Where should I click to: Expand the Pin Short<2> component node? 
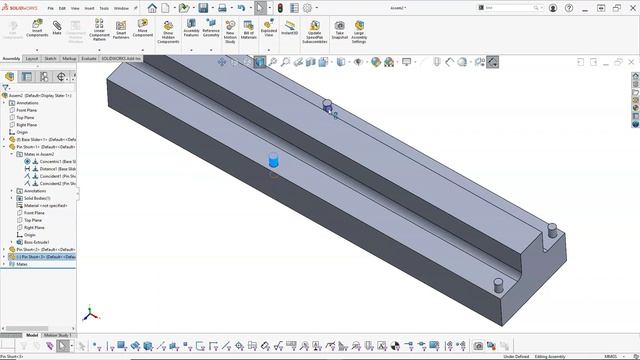click(4, 249)
